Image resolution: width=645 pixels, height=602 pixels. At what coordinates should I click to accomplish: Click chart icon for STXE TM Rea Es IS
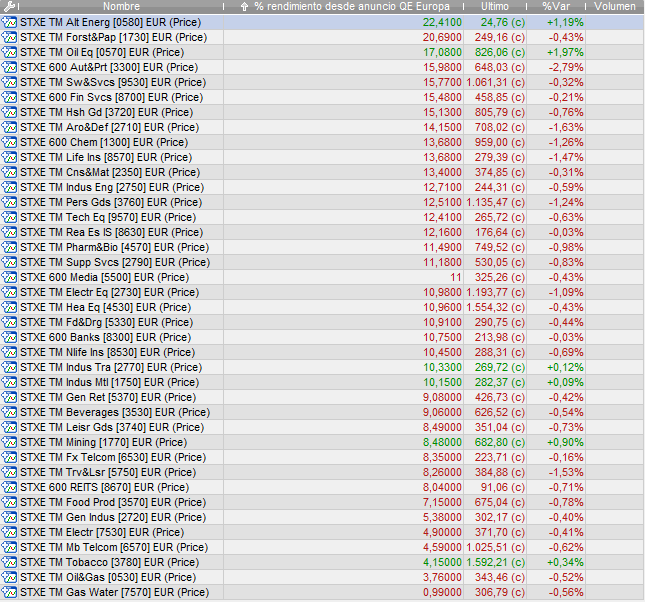tap(9, 232)
